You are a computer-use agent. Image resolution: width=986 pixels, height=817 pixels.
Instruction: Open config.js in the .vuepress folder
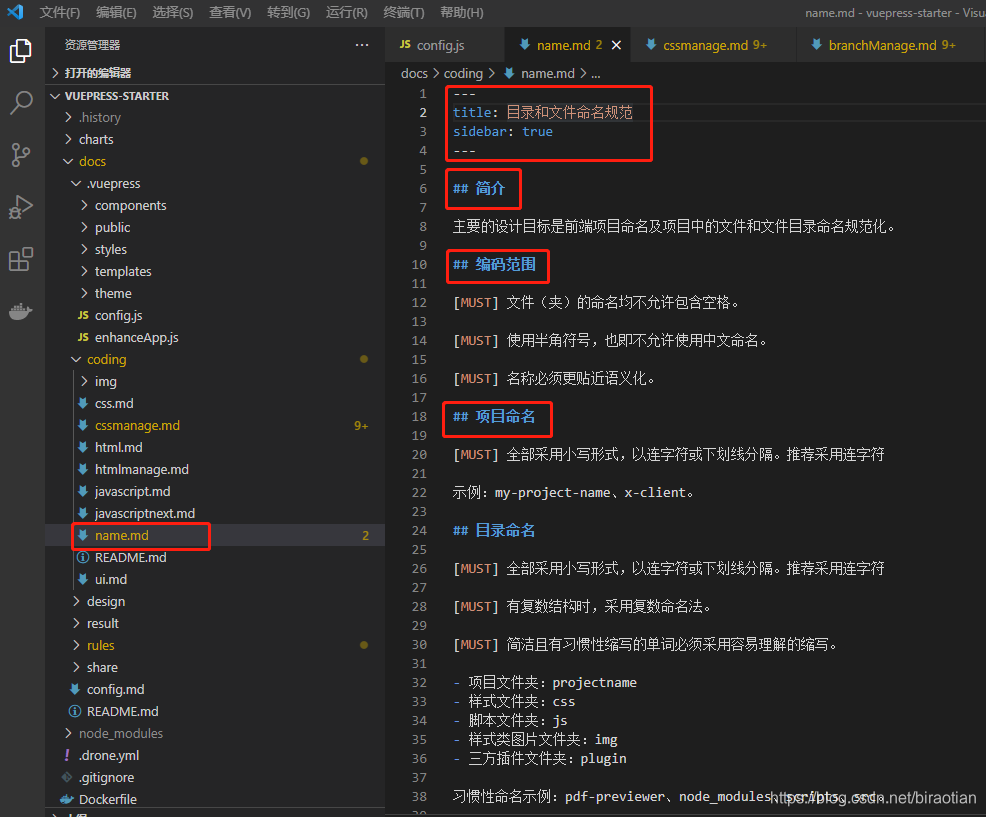pos(215,315)
